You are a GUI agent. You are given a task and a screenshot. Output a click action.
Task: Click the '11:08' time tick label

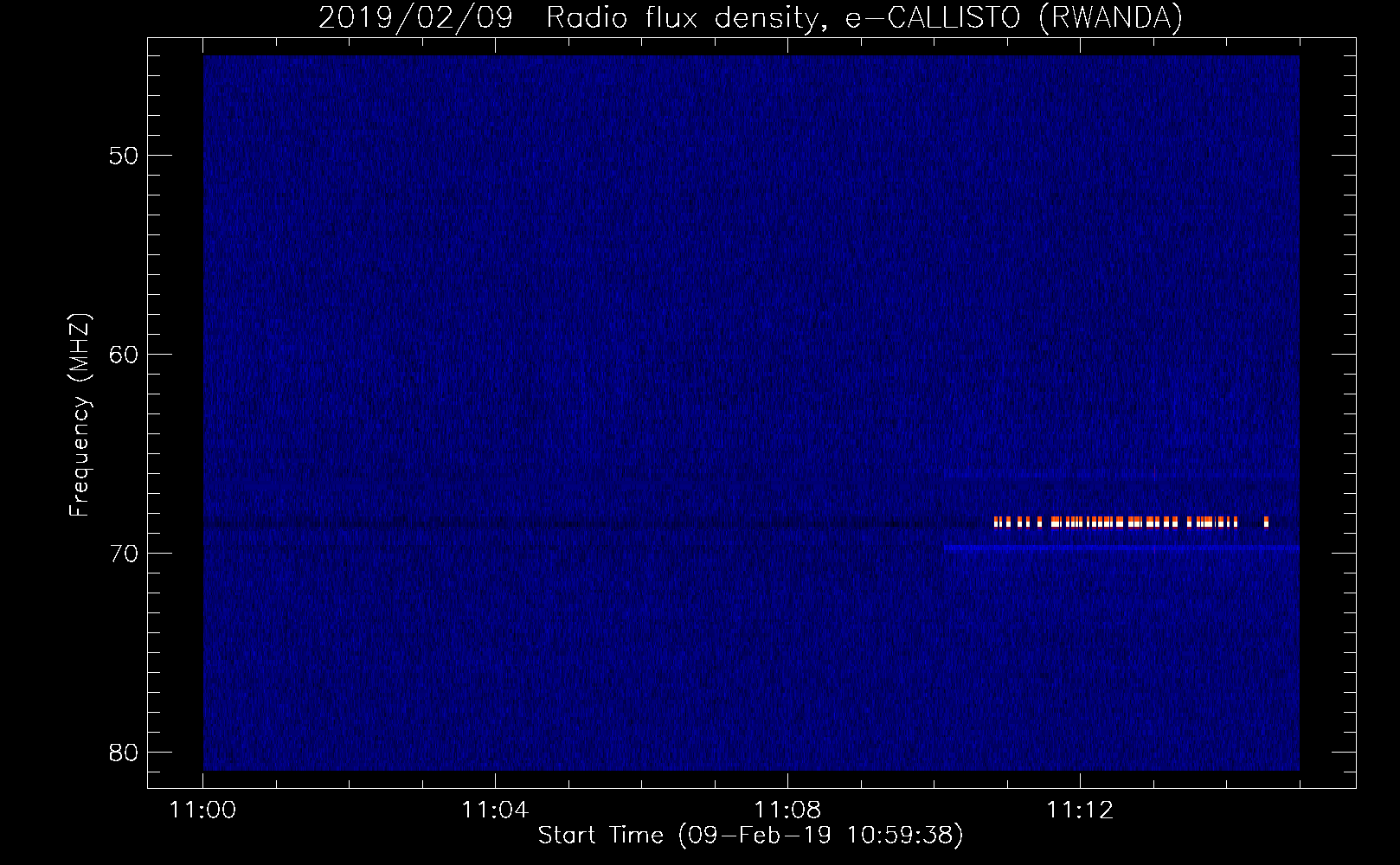click(x=787, y=811)
